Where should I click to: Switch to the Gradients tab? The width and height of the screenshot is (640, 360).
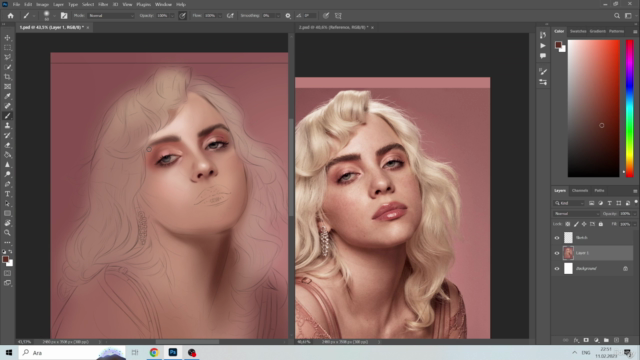coord(598,31)
